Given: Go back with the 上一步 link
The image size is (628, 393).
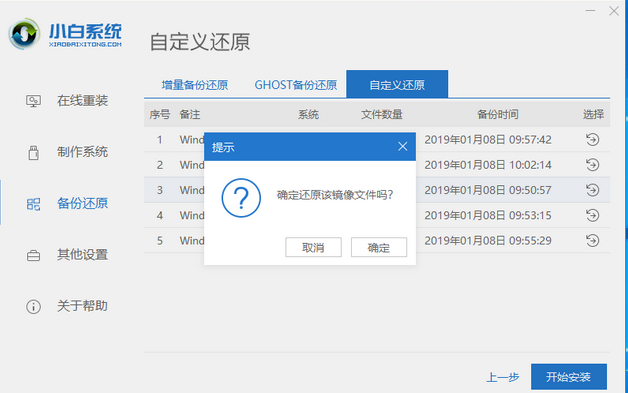Looking at the screenshot, I should coord(503,377).
